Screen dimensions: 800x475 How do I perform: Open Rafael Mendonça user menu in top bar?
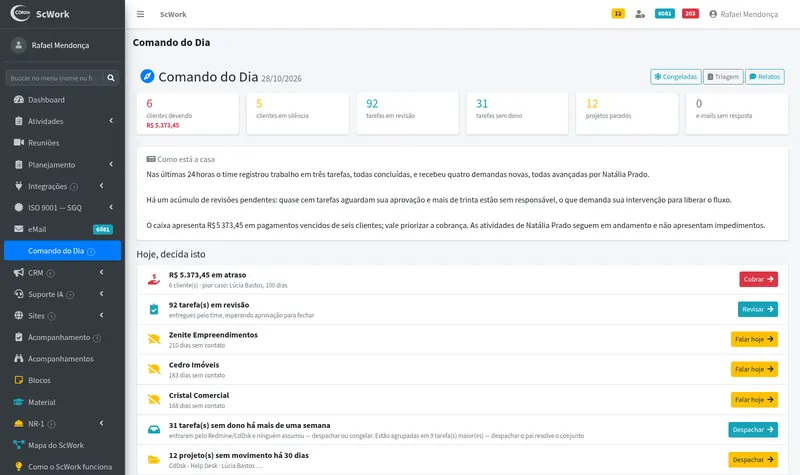coord(743,14)
